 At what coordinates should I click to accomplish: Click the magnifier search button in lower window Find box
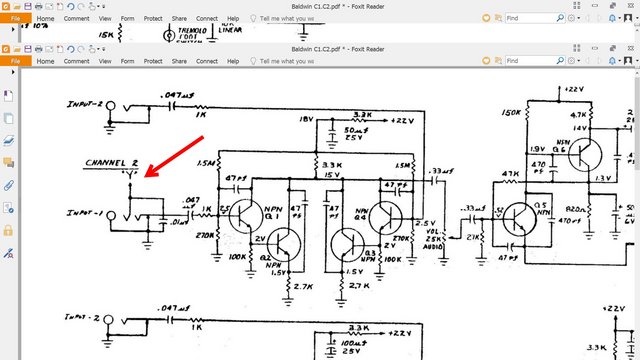(560, 60)
